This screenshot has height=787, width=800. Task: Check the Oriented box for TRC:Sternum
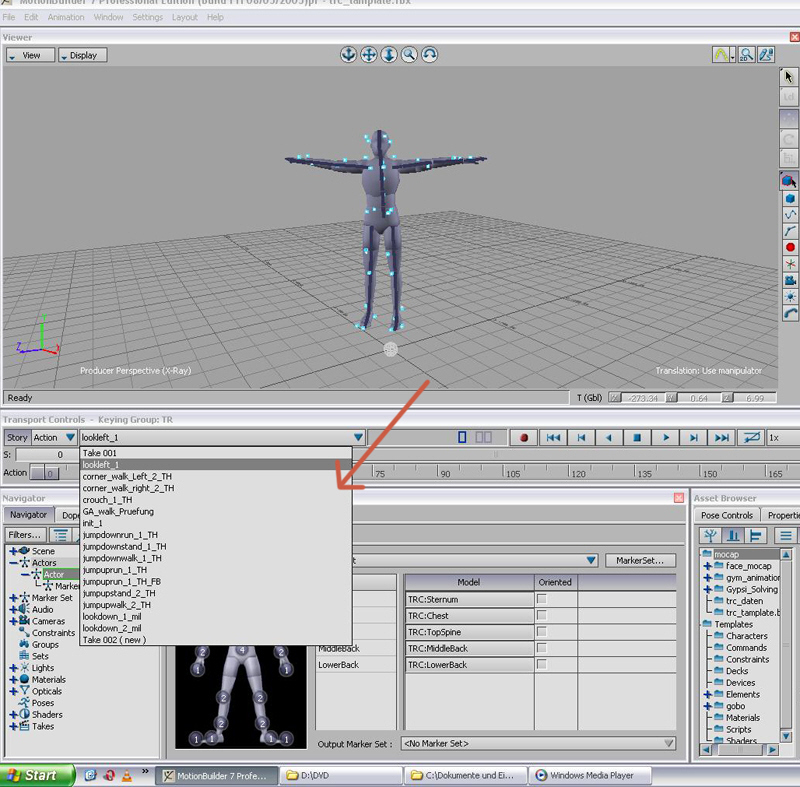coord(542,599)
